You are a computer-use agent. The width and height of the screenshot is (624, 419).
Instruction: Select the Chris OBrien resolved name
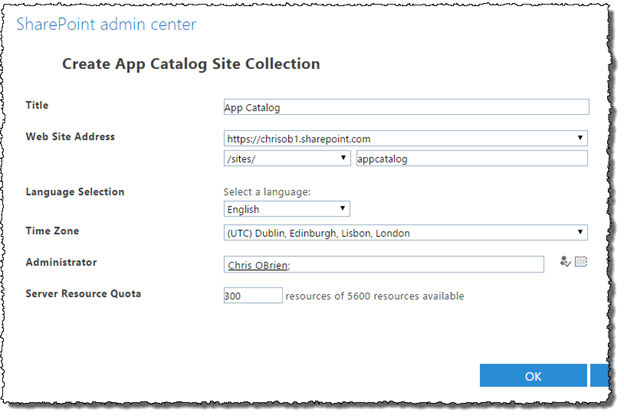[x=257, y=265]
